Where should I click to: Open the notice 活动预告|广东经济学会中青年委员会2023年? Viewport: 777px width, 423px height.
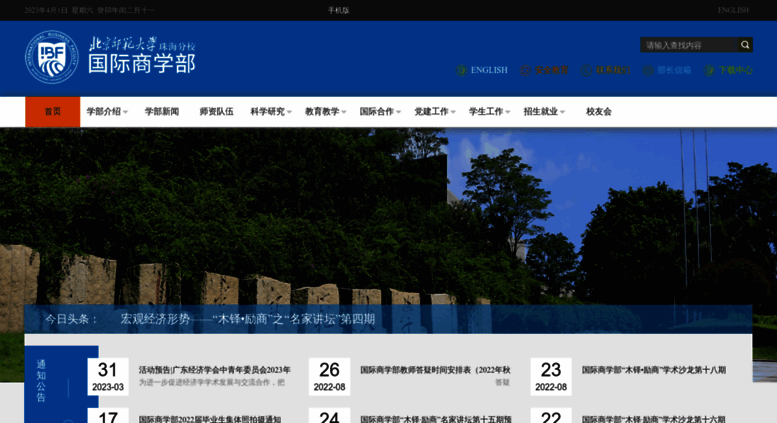coord(215,370)
